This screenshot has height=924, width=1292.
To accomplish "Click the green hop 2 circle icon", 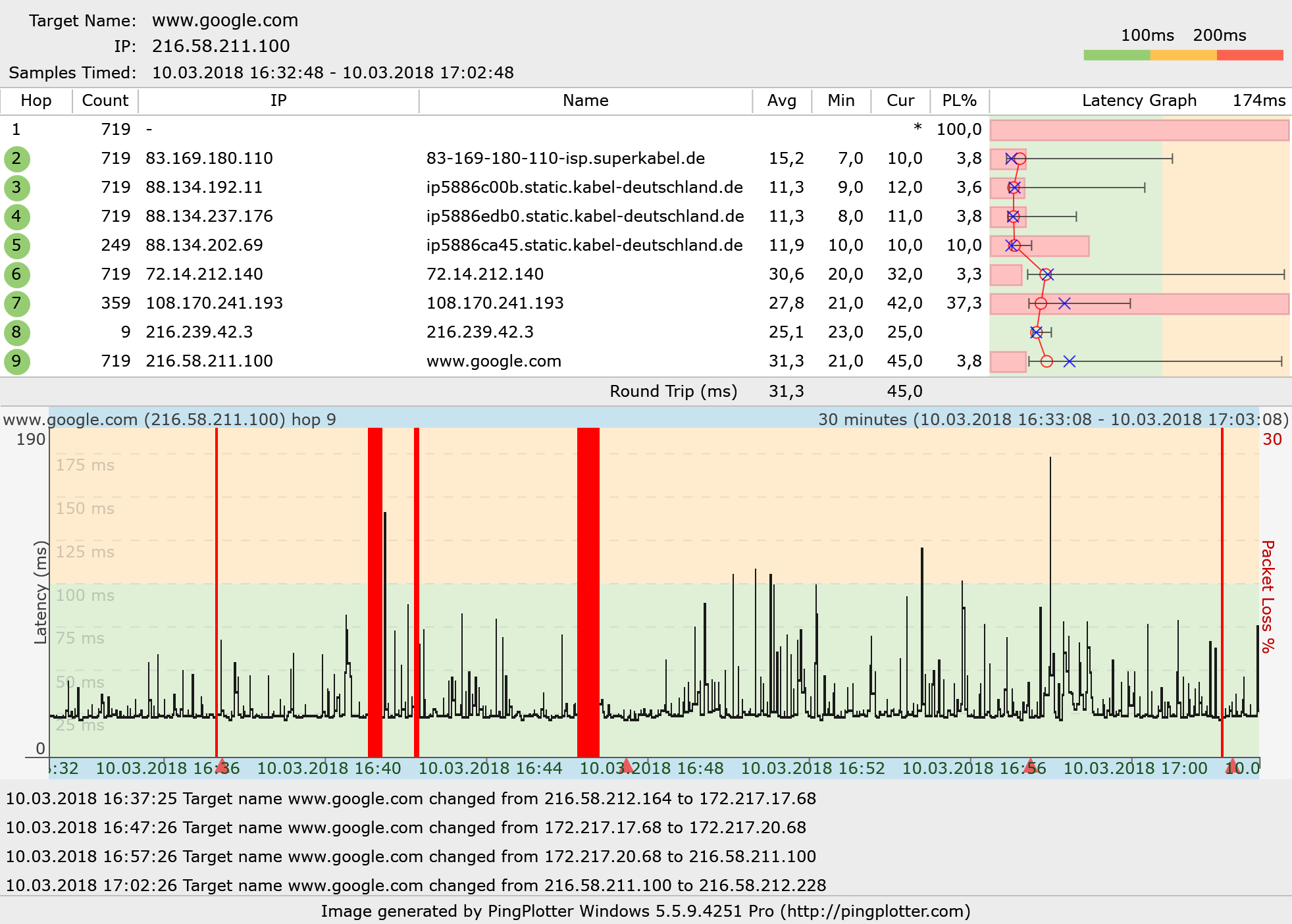I will tap(16, 159).
